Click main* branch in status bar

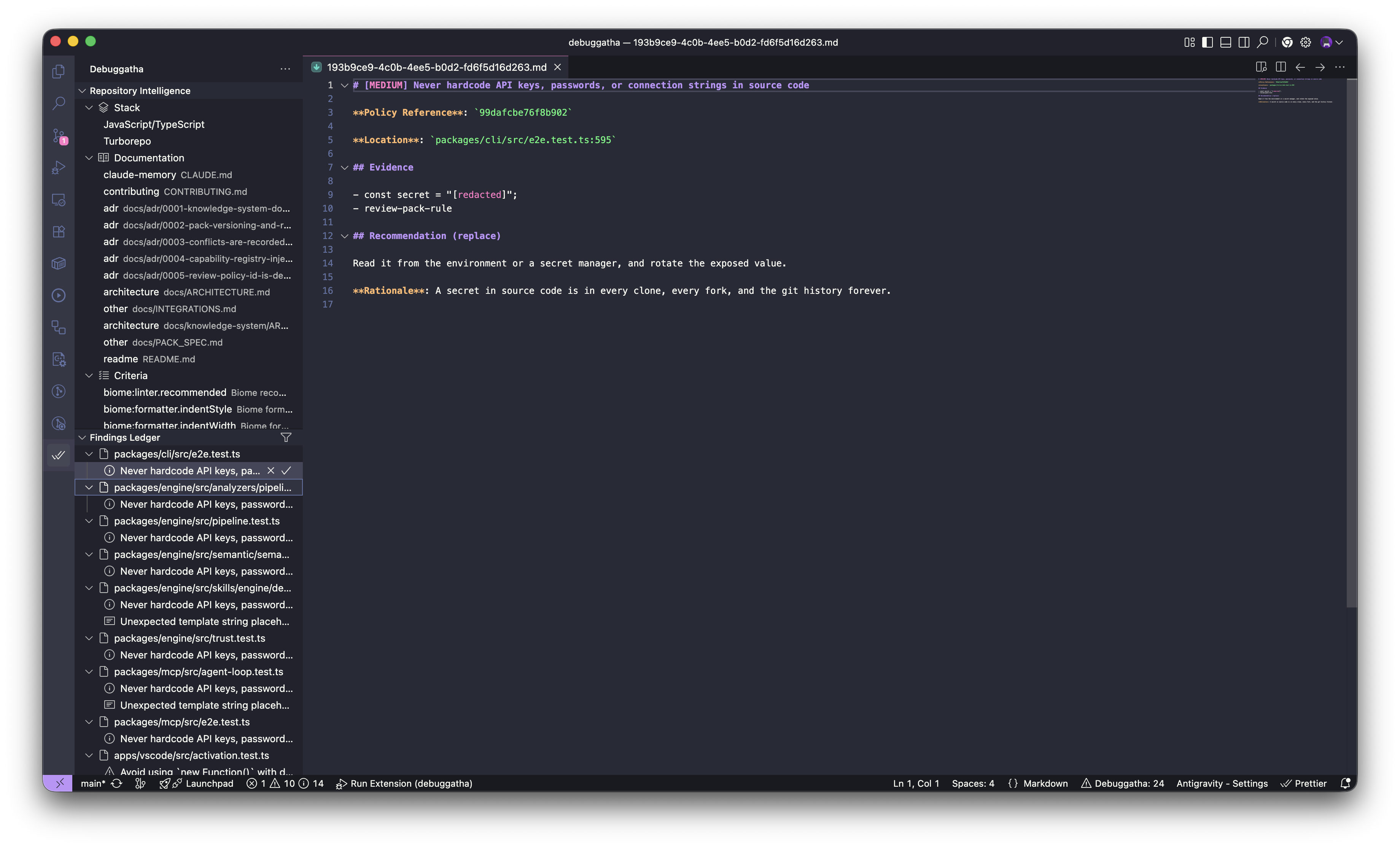(93, 783)
